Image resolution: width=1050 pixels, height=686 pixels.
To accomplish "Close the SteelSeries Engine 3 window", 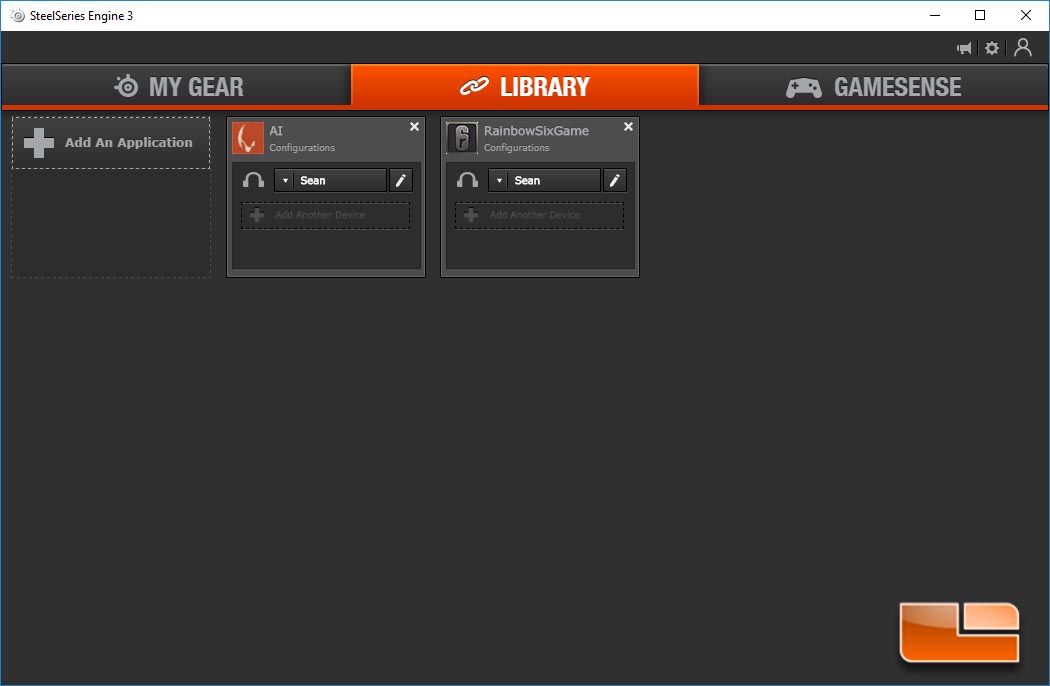I will point(1025,15).
